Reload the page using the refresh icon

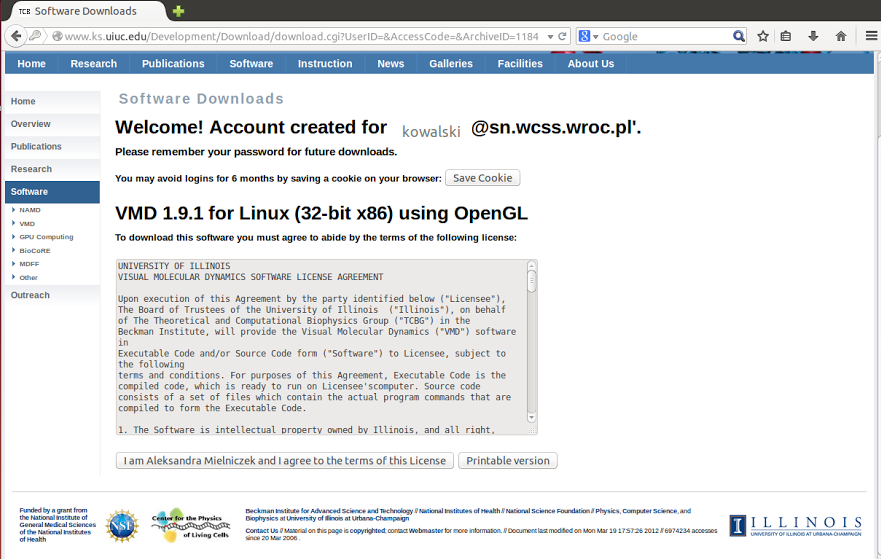point(563,36)
